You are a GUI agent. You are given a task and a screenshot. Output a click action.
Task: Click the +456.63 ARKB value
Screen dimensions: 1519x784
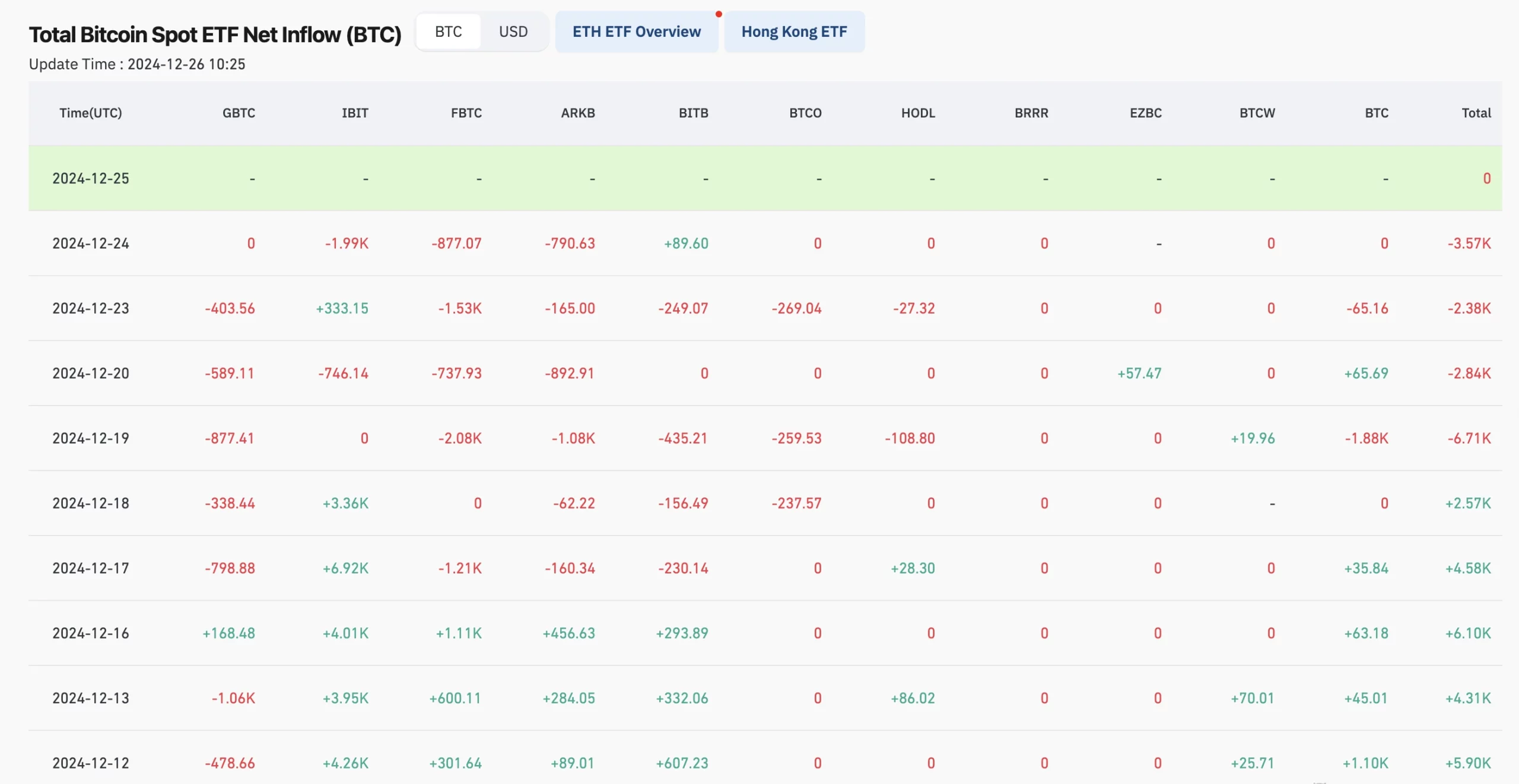point(568,633)
